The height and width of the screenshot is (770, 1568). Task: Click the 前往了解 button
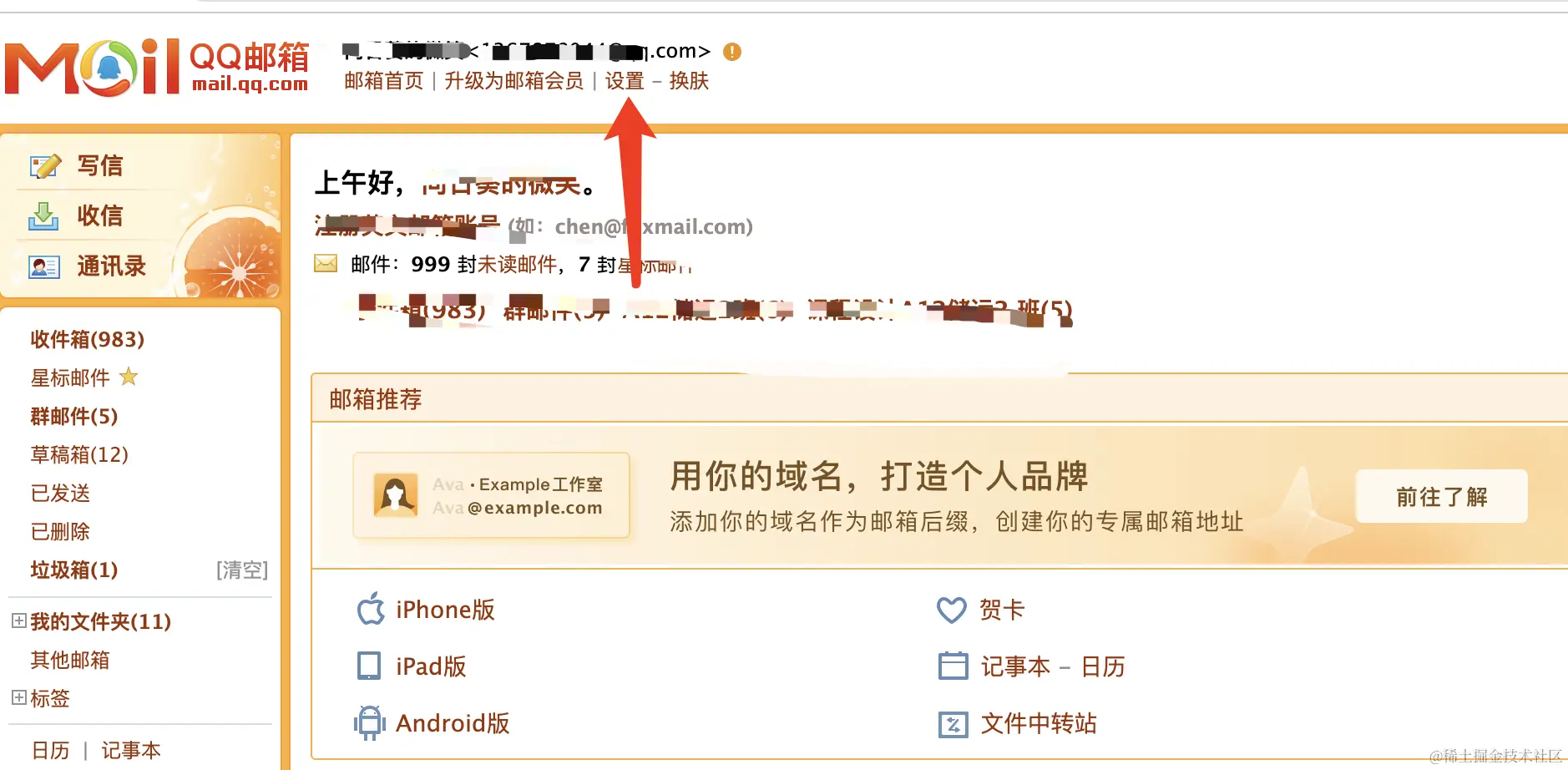[x=1442, y=497]
